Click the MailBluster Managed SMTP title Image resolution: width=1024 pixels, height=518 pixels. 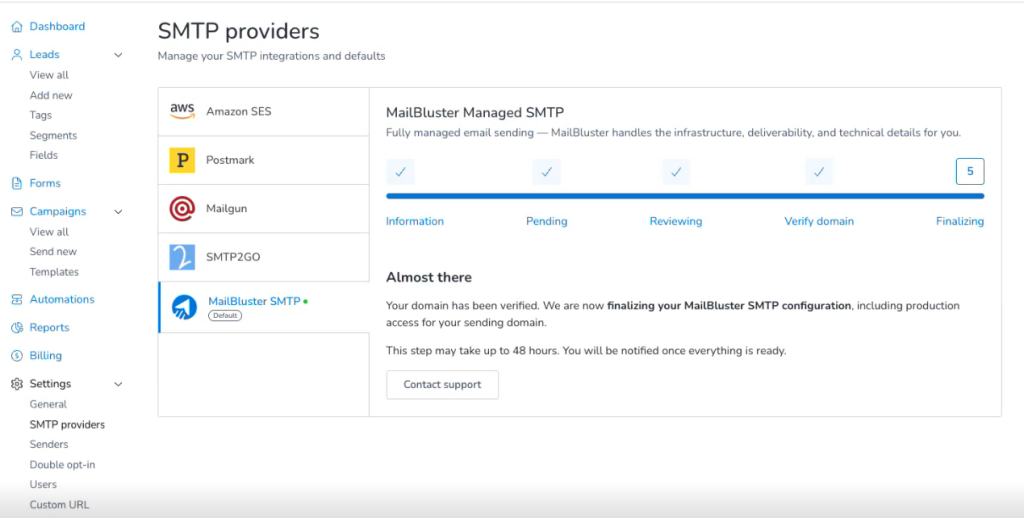475,112
